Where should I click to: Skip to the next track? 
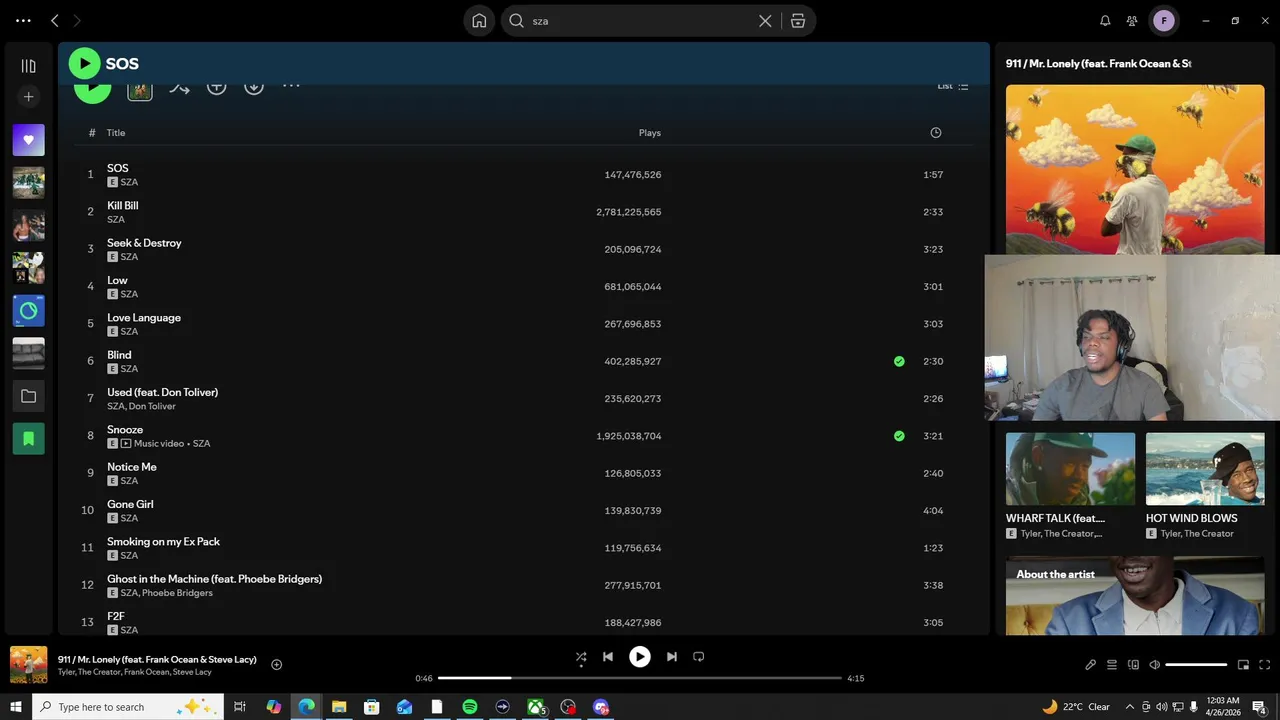[672, 657]
